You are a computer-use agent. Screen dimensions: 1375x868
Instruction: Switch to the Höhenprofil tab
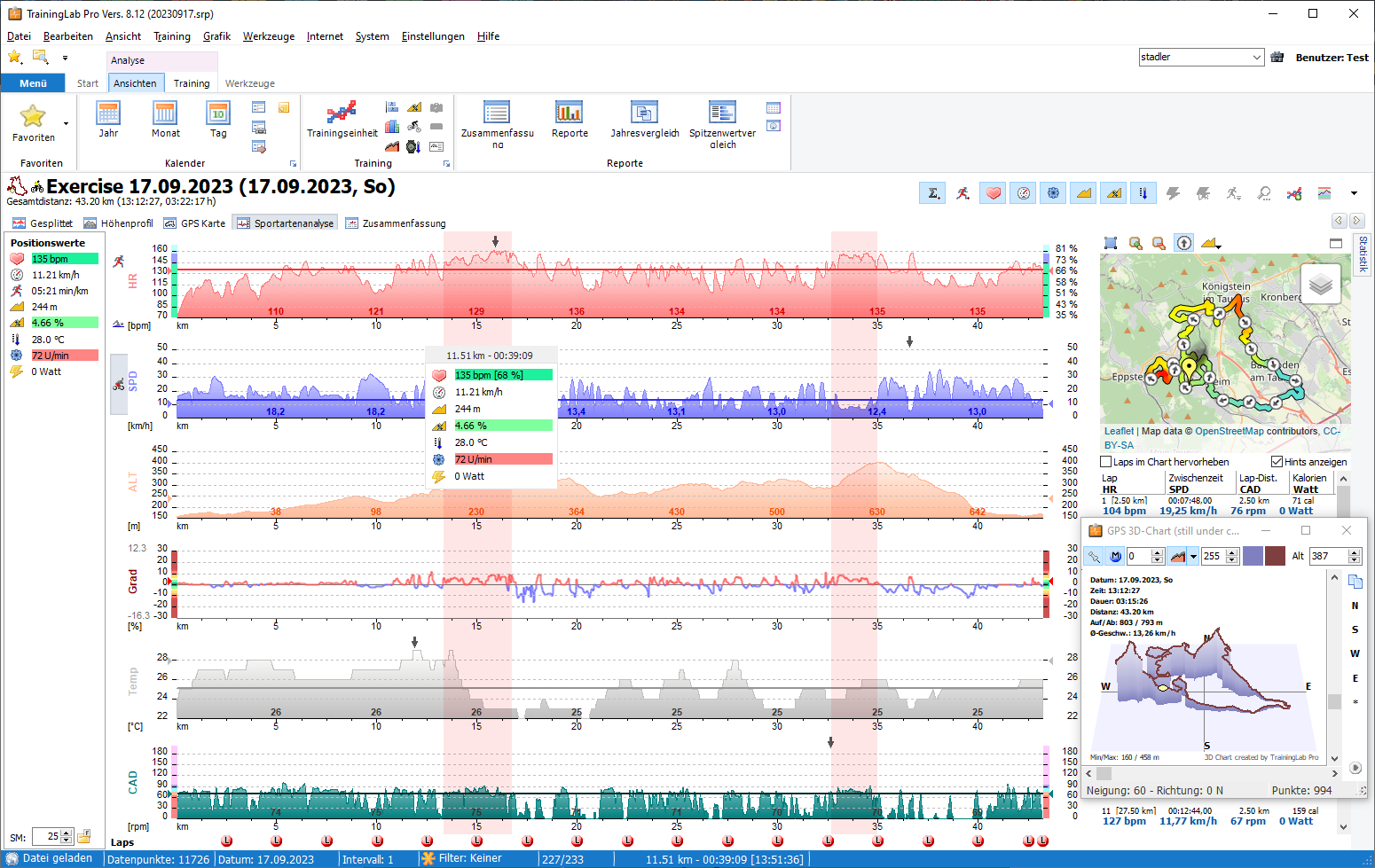(x=118, y=223)
